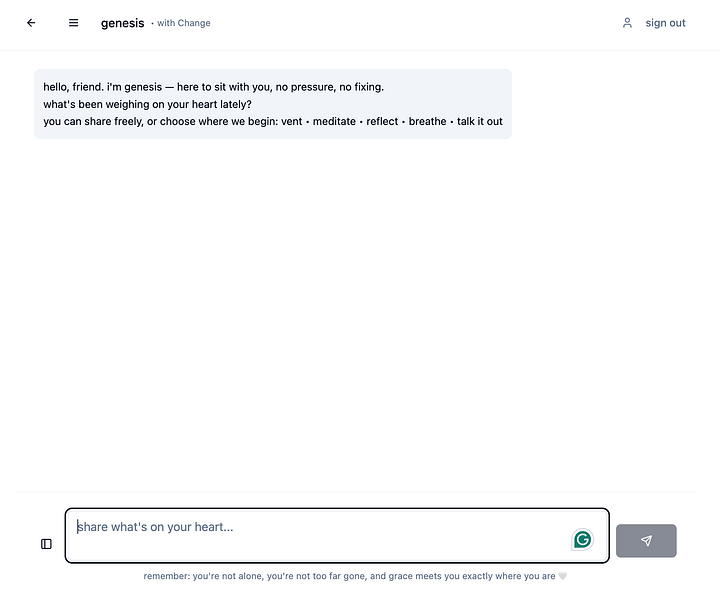This screenshot has width=720, height=600.
Task: Click the genesis title in the header
Action: tap(123, 23)
